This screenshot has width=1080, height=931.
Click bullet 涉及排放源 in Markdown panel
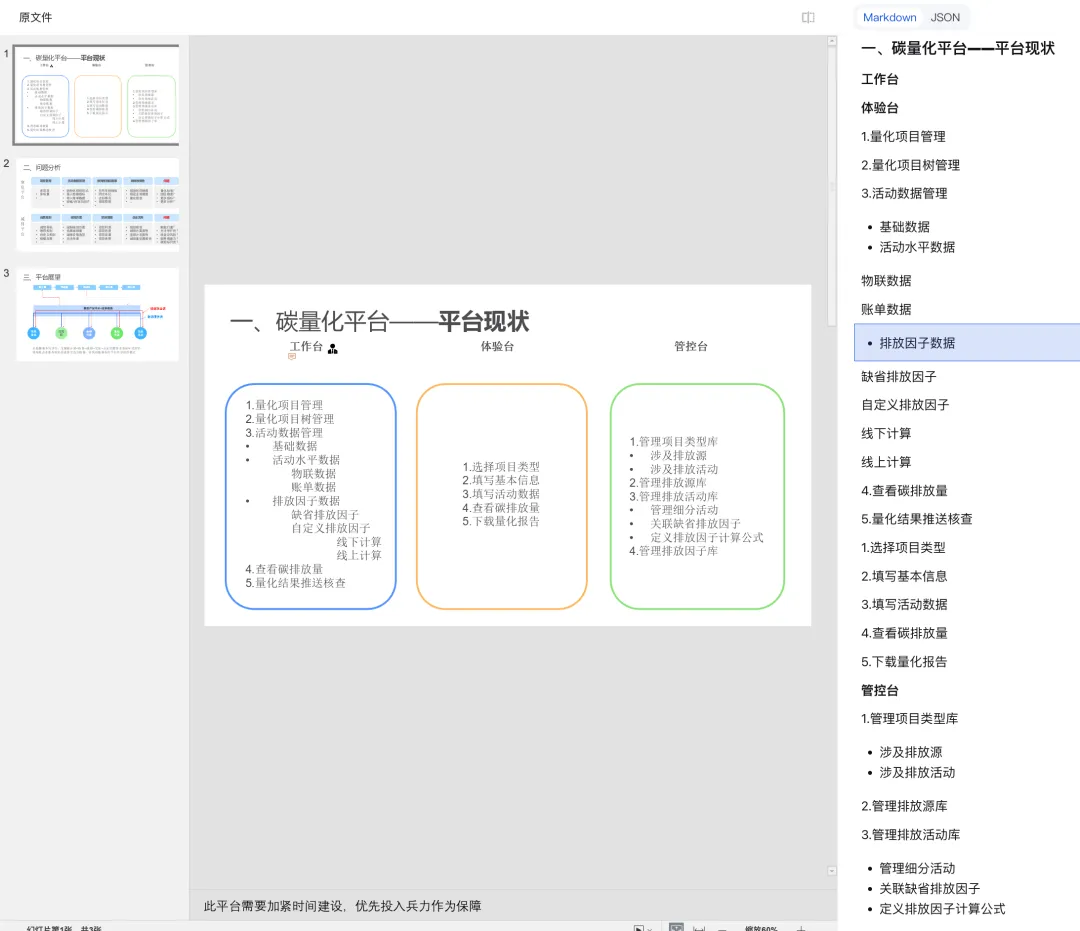(911, 752)
